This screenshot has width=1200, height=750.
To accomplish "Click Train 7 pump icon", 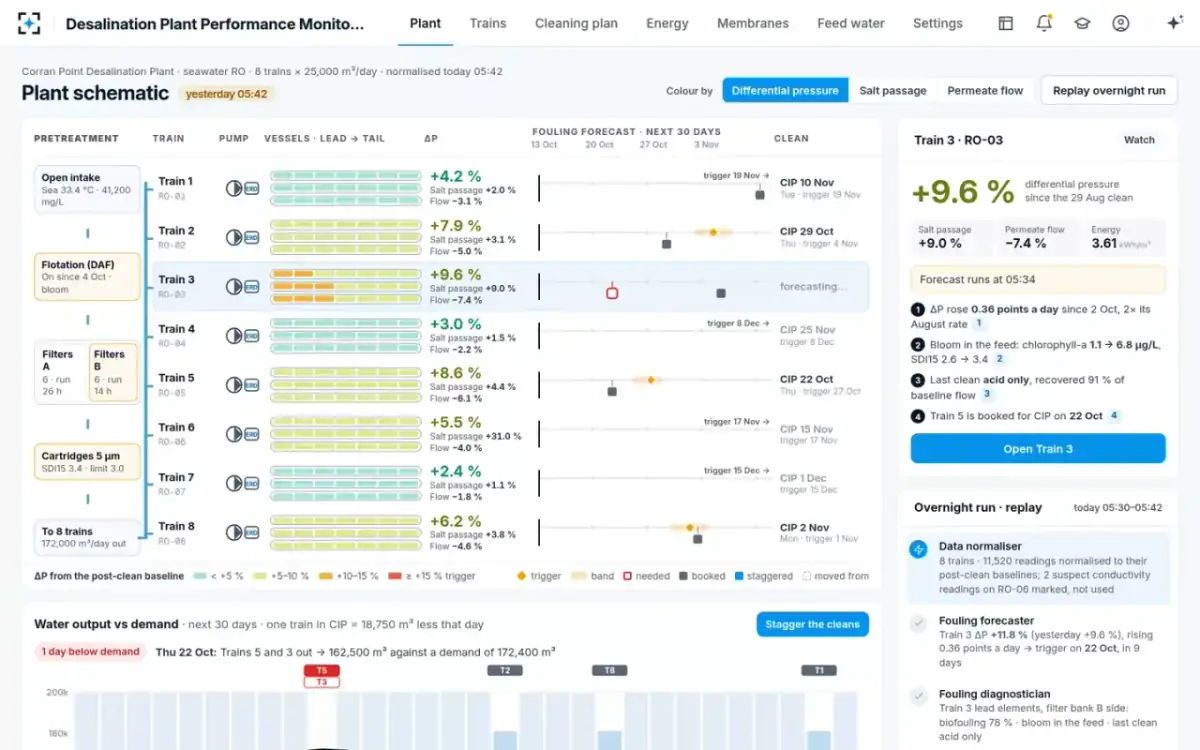I will [234, 483].
